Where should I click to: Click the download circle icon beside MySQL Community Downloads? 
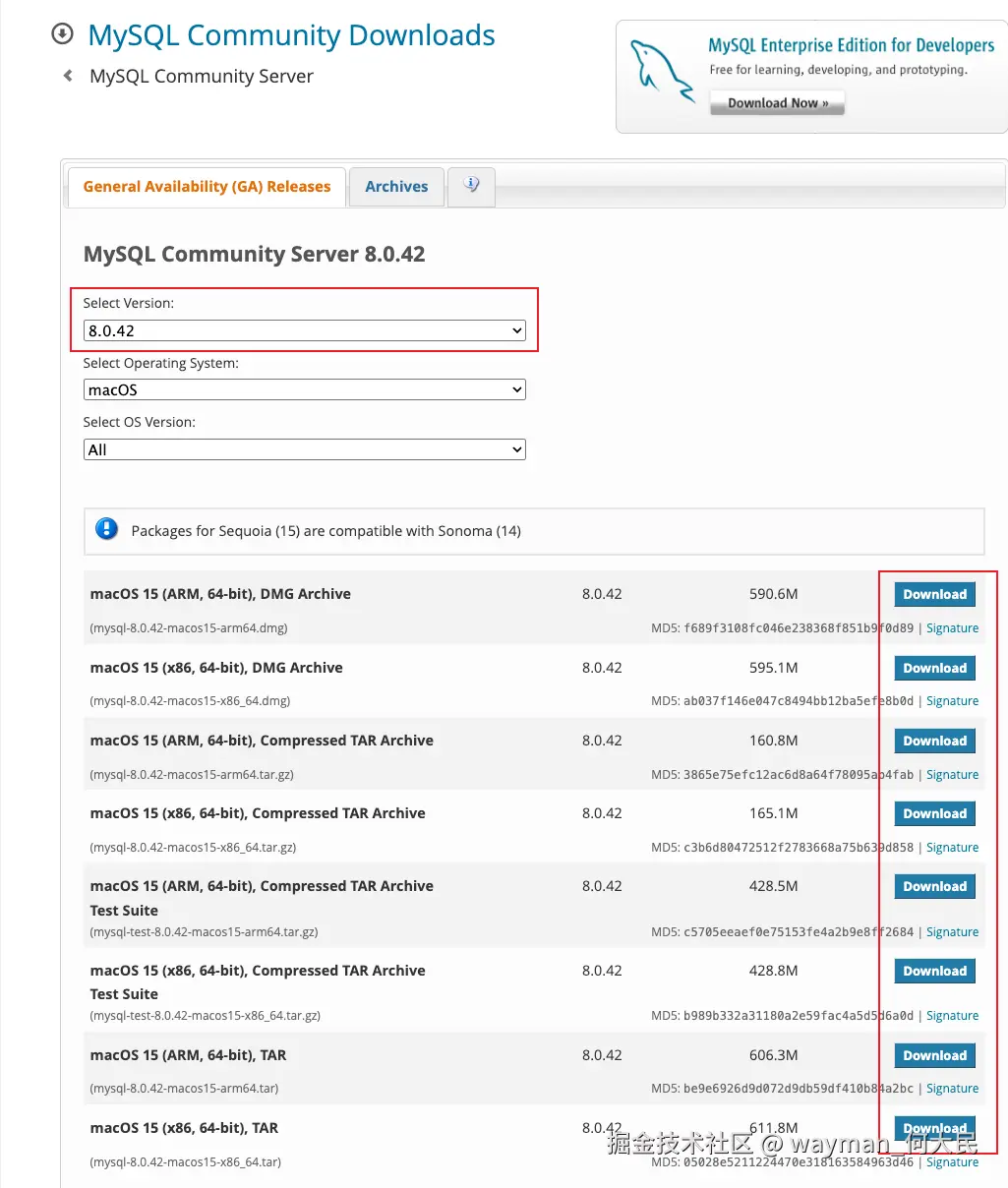point(62,34)
